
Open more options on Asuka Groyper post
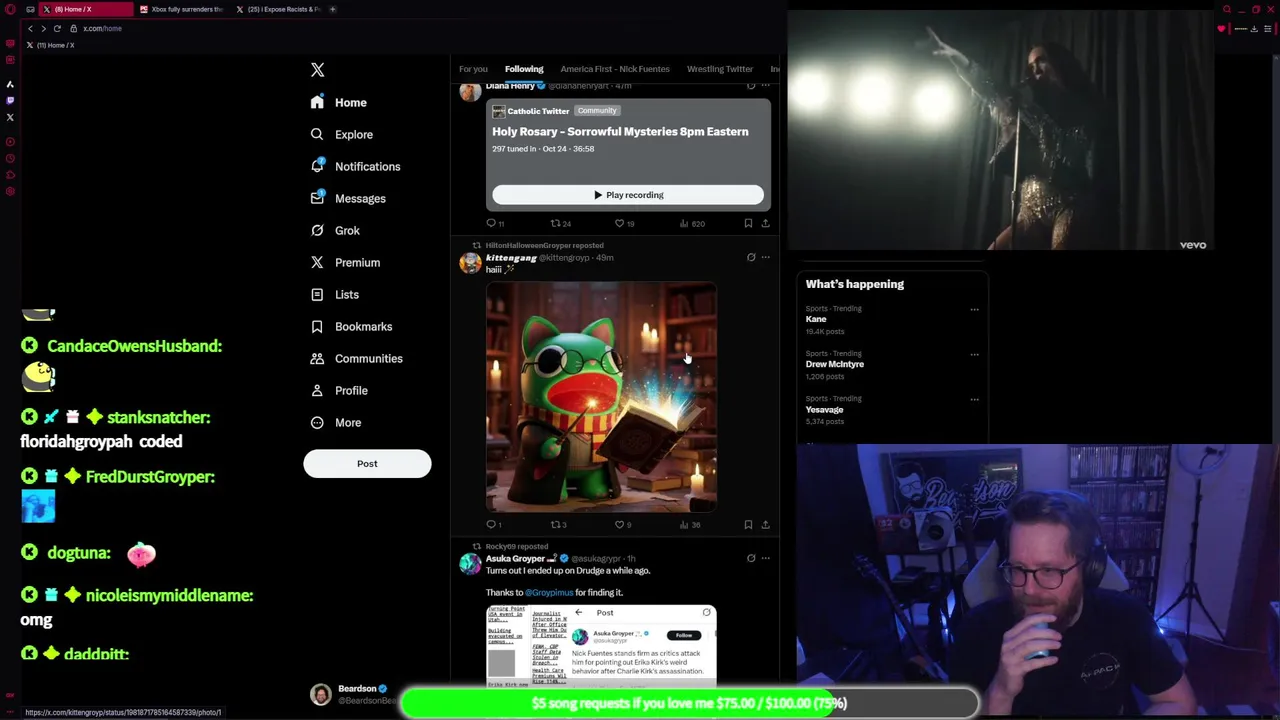point(766,558)
